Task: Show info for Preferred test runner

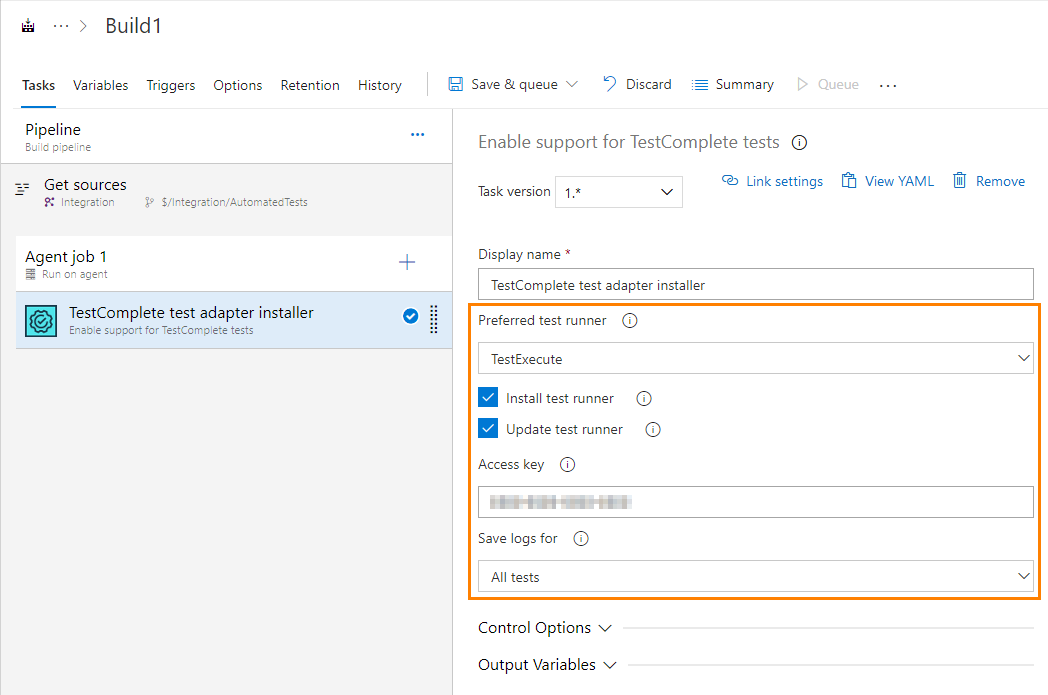Action: click(630, 321)
